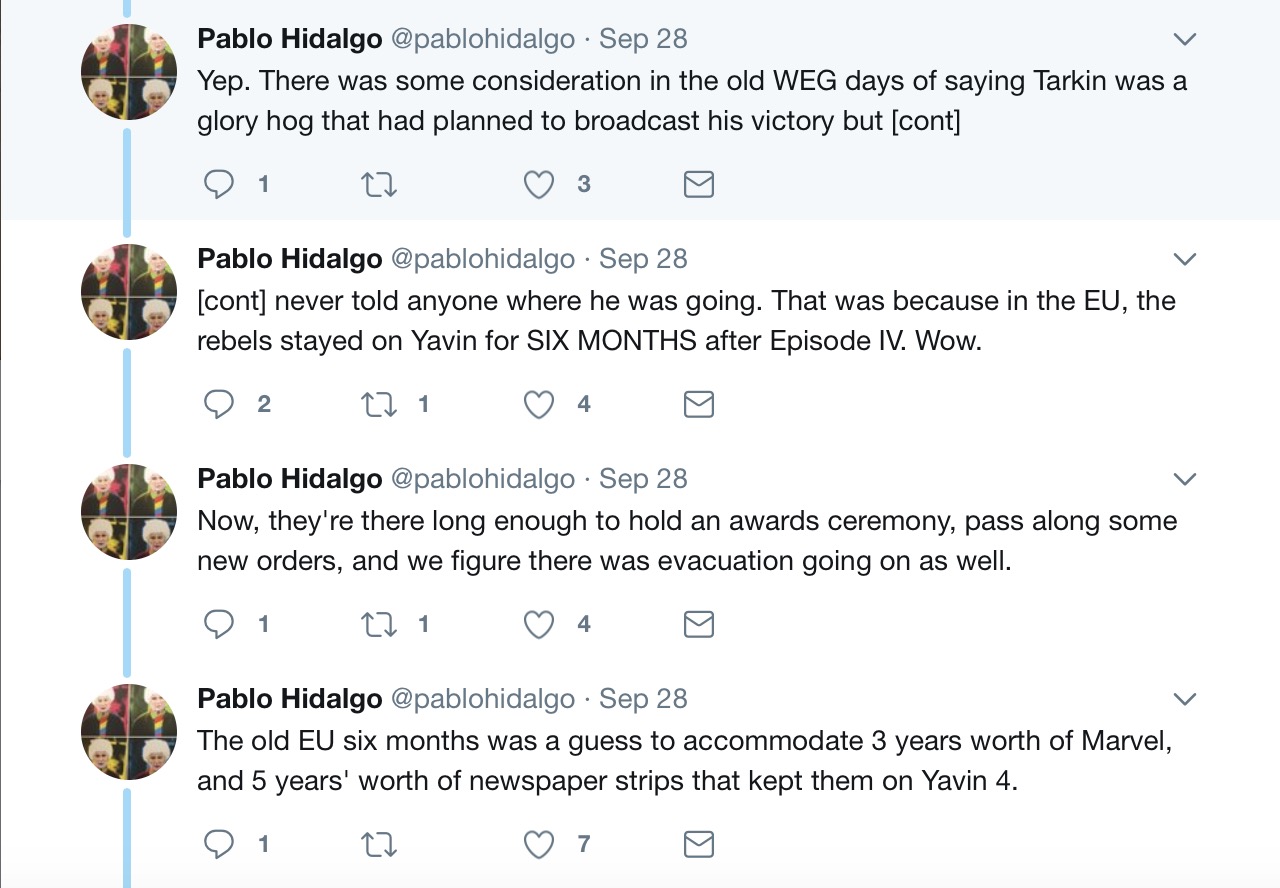Expand options chevron on awards ceremony tweet

[1184, 479]
